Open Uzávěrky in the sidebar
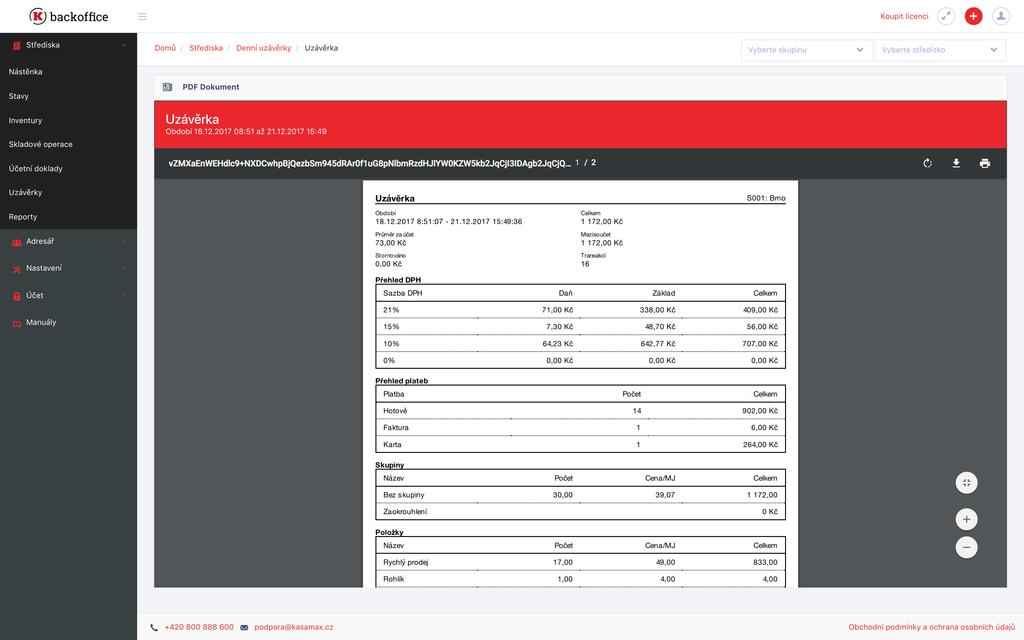The image size is (1024, 640). tap(25, 193)
